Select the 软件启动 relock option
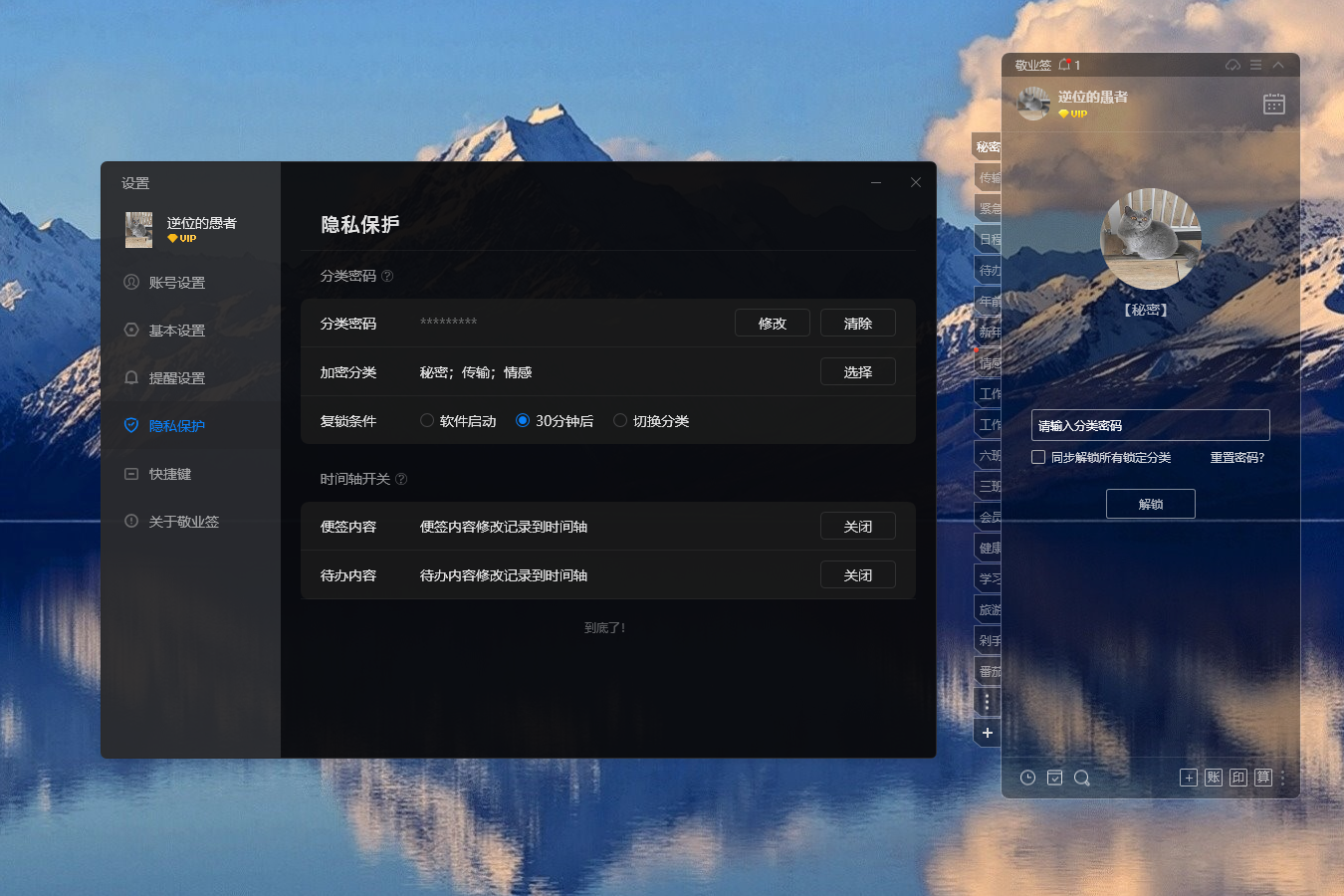This screenshot has width=1344, height=896. [427, 421]
